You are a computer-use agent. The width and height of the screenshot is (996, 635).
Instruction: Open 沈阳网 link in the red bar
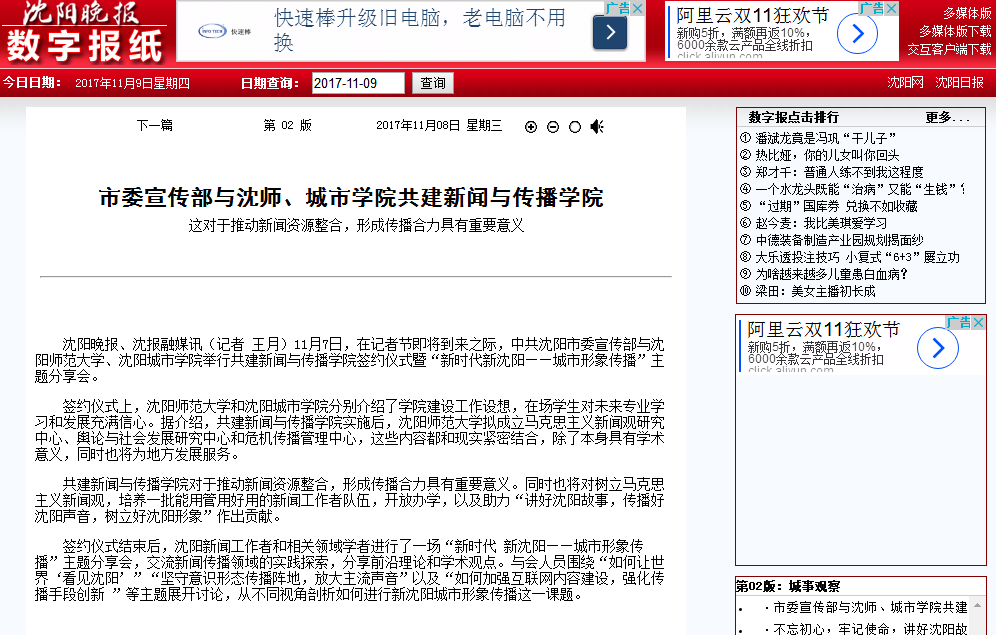905,82
